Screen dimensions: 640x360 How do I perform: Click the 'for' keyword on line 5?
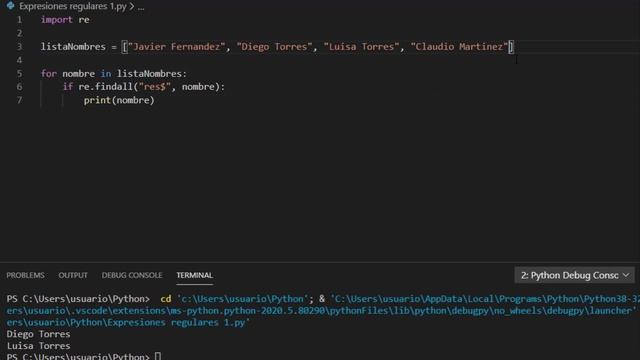pos(49,73)
